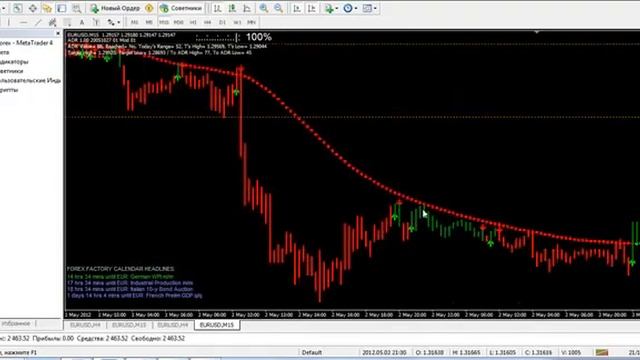Switch timeframe to W1
Image resolution: width=640 pixels, height=360 pixels.
(x=237, y=22)
